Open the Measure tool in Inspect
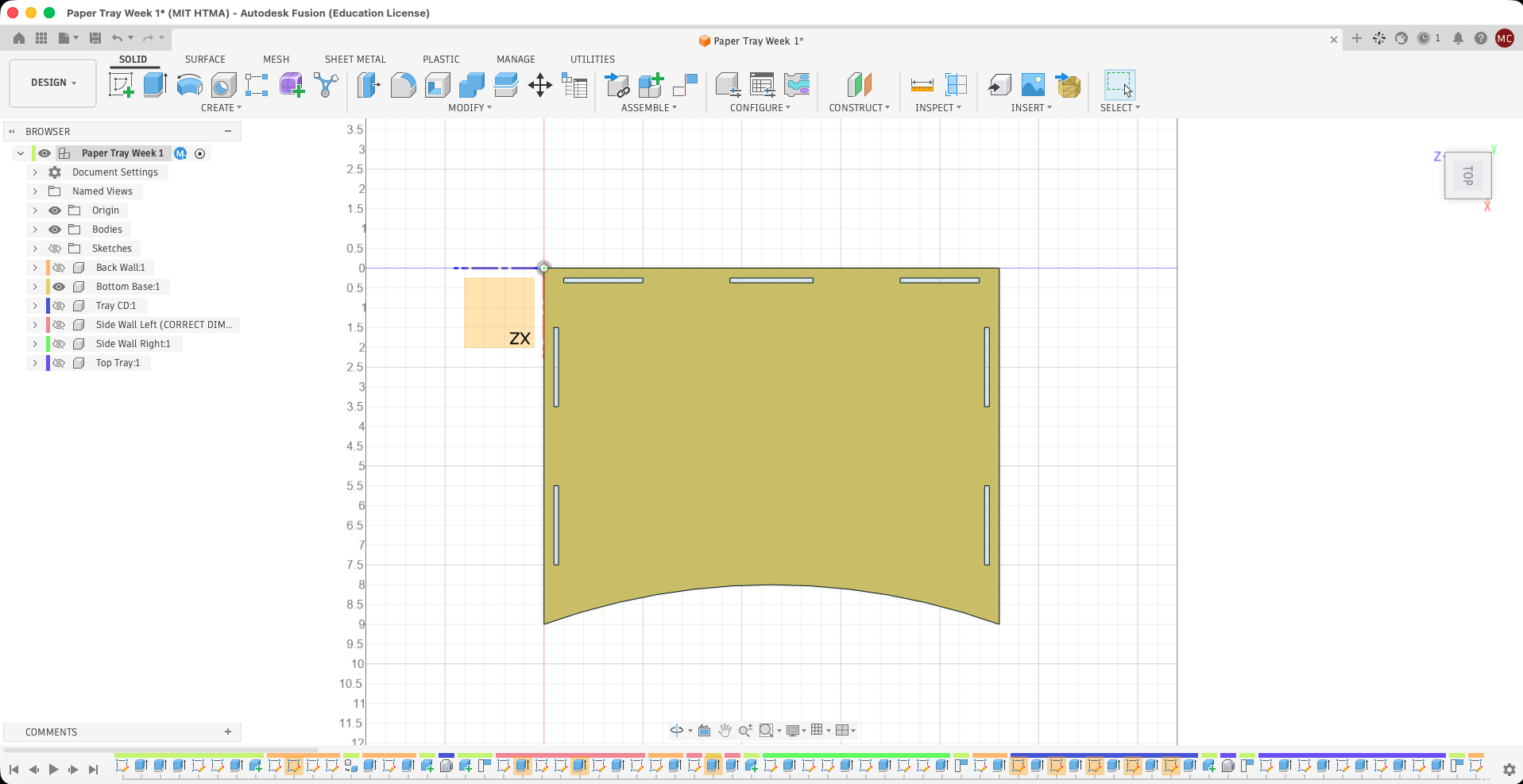Screen dimensions: 1523x784 coord(922,85)
